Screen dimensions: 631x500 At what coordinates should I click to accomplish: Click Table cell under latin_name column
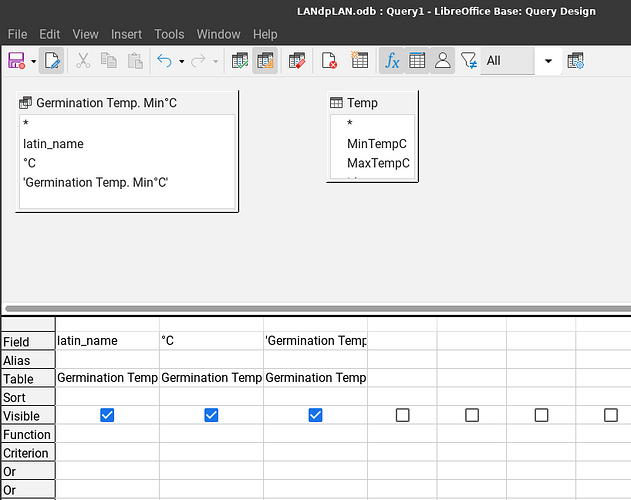[107, 378]
